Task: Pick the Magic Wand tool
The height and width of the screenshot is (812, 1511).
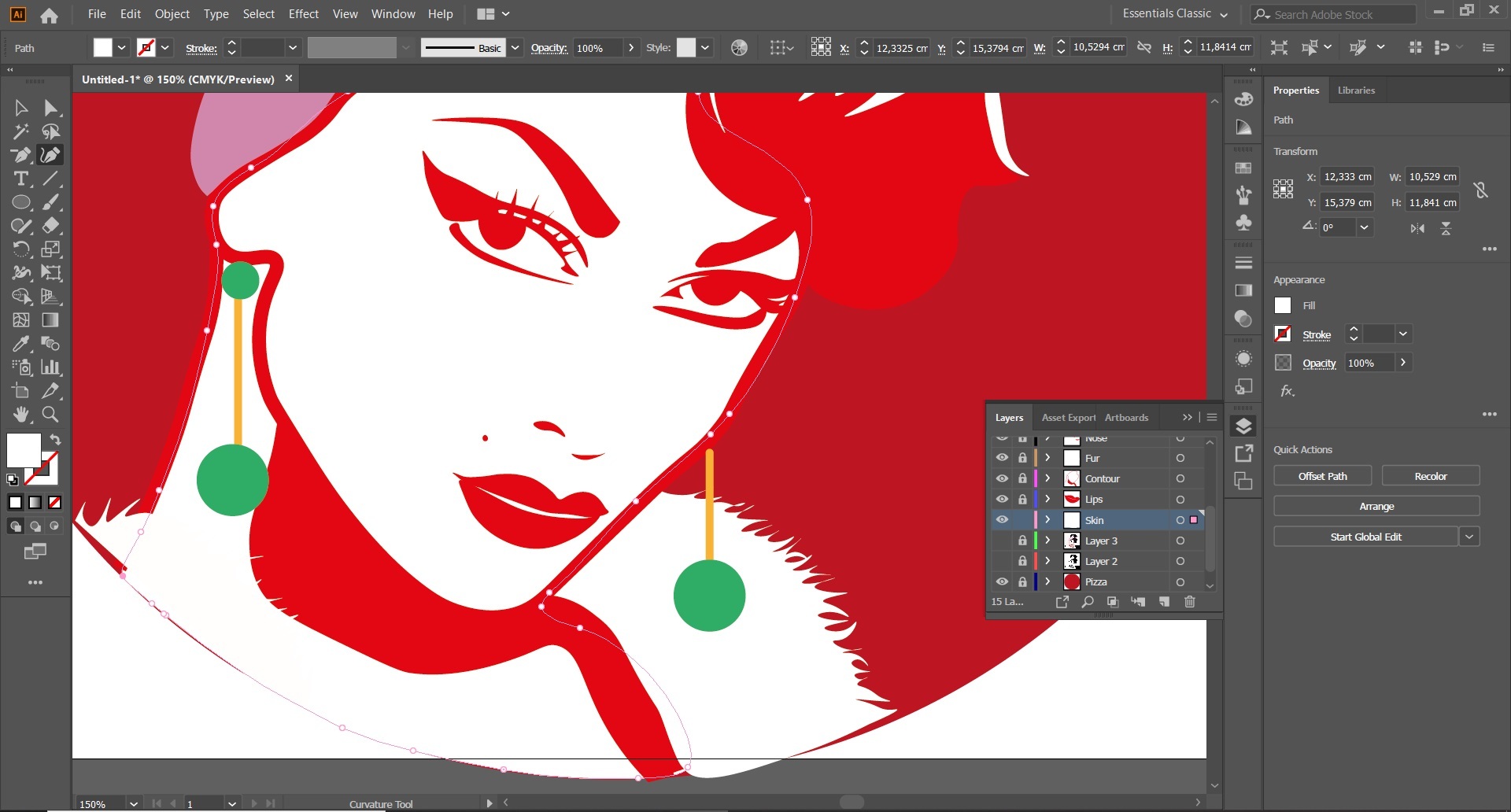Action: [21, 131]
